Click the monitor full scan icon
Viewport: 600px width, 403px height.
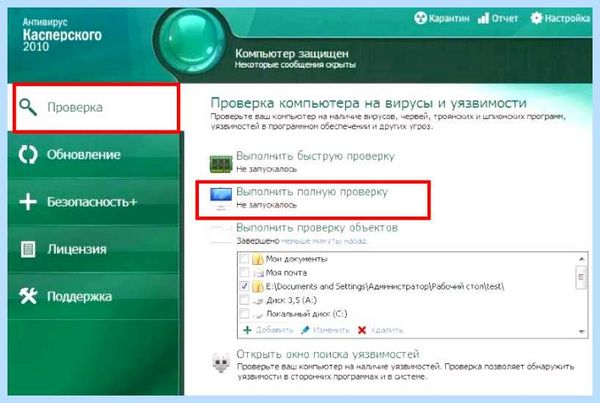pos(221,198)
